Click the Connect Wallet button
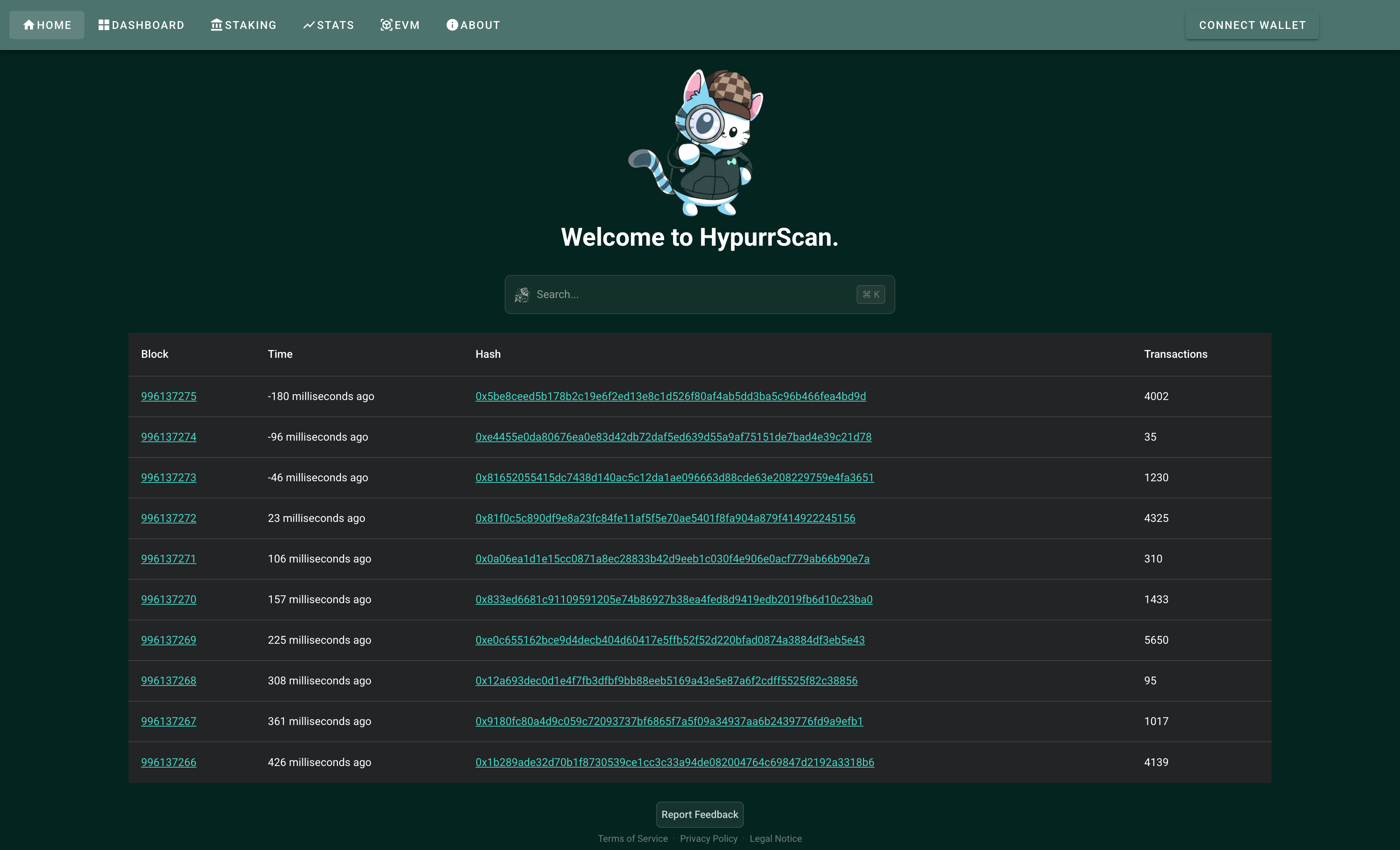 click(x=1252, y=25)
